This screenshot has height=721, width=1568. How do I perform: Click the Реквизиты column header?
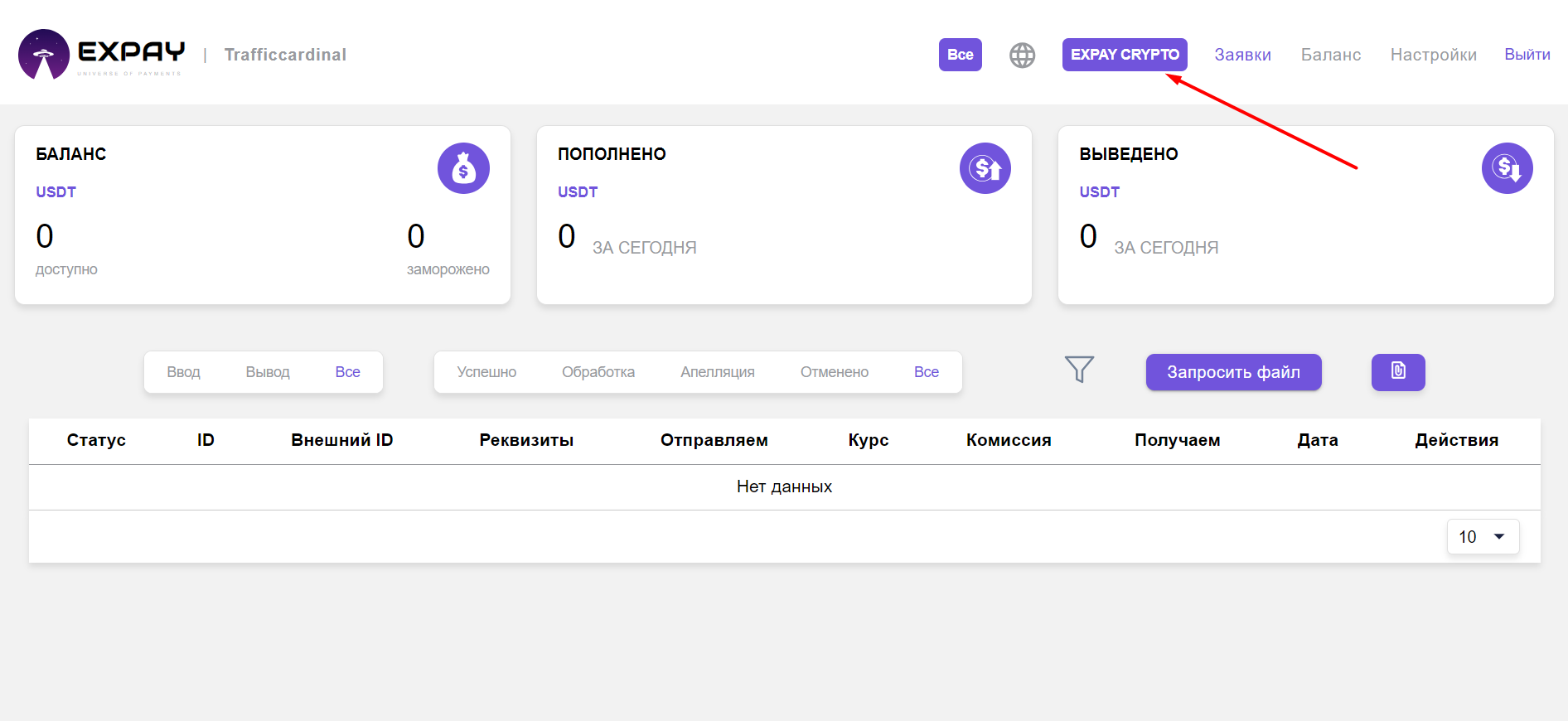(x=526, y=440)
